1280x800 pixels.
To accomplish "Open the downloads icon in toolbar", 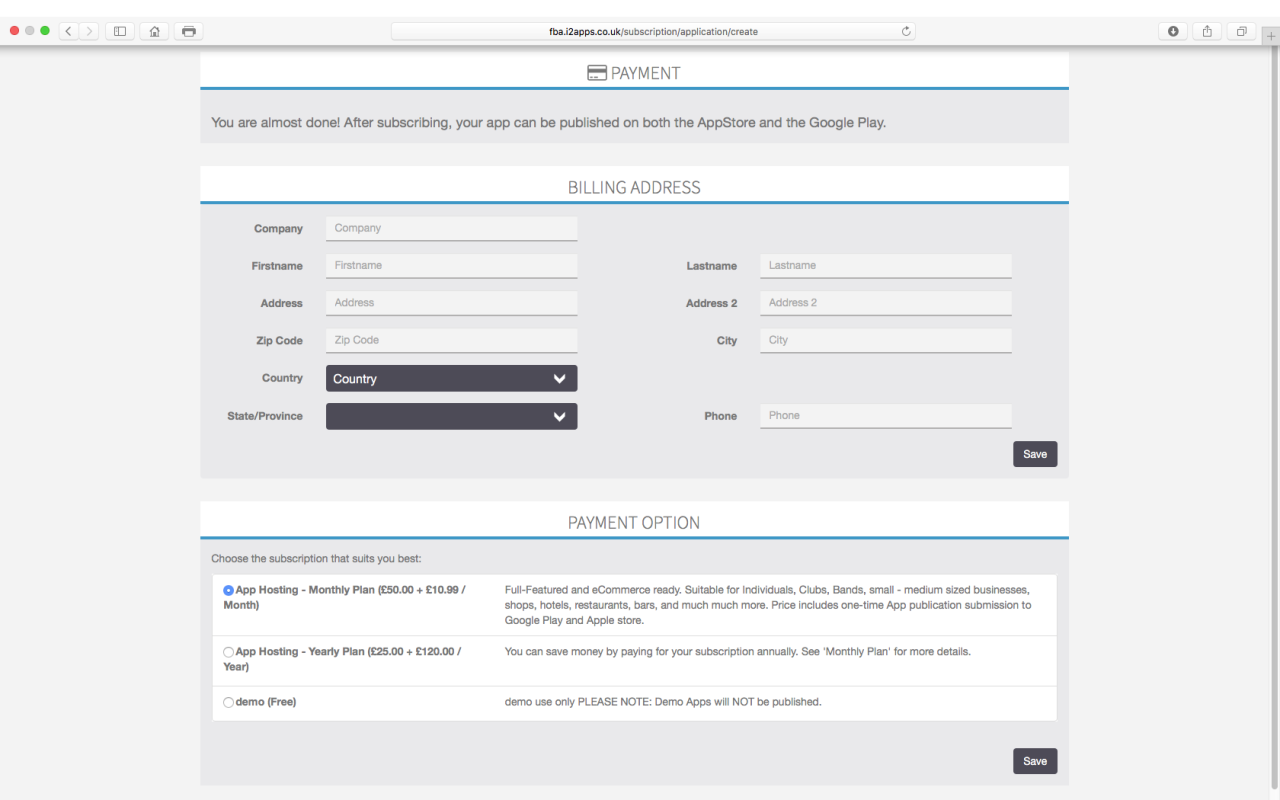I will [1173, 31].
